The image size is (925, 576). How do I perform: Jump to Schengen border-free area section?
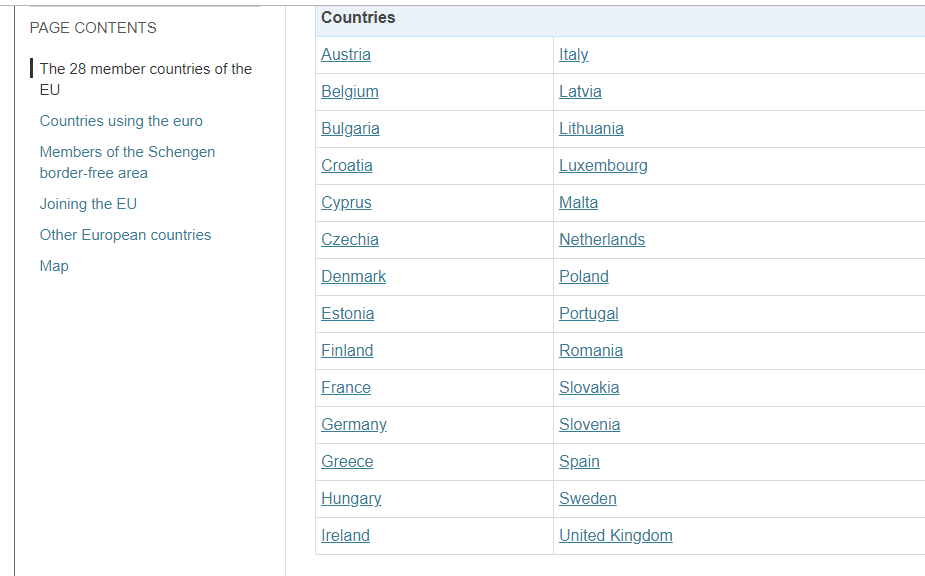click(x=127, y=162)
